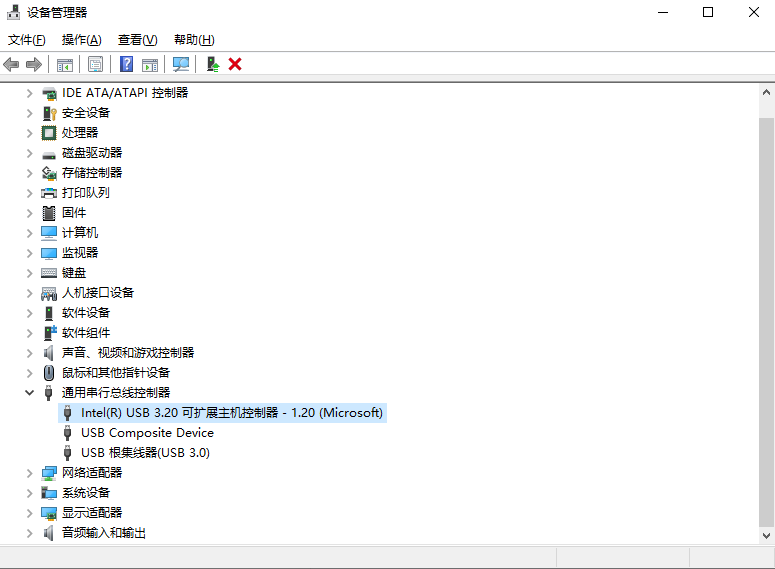Scan for hardware changes monitor icon
The height and width of the screenshot is (569, 775).
tap(181, 64)
